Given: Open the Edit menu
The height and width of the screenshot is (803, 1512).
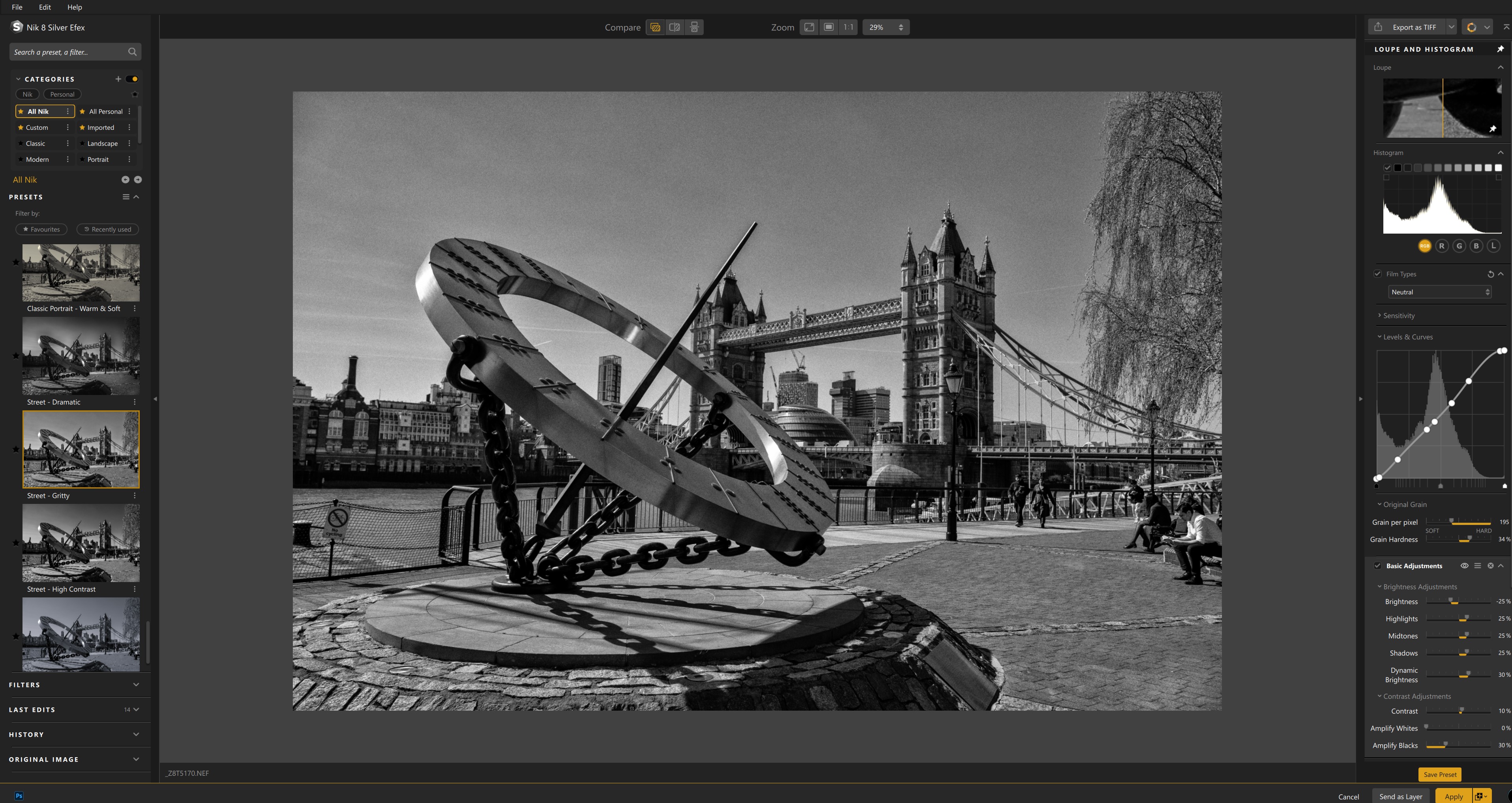Looking at the screenshot, I should (x=44, y=7).
